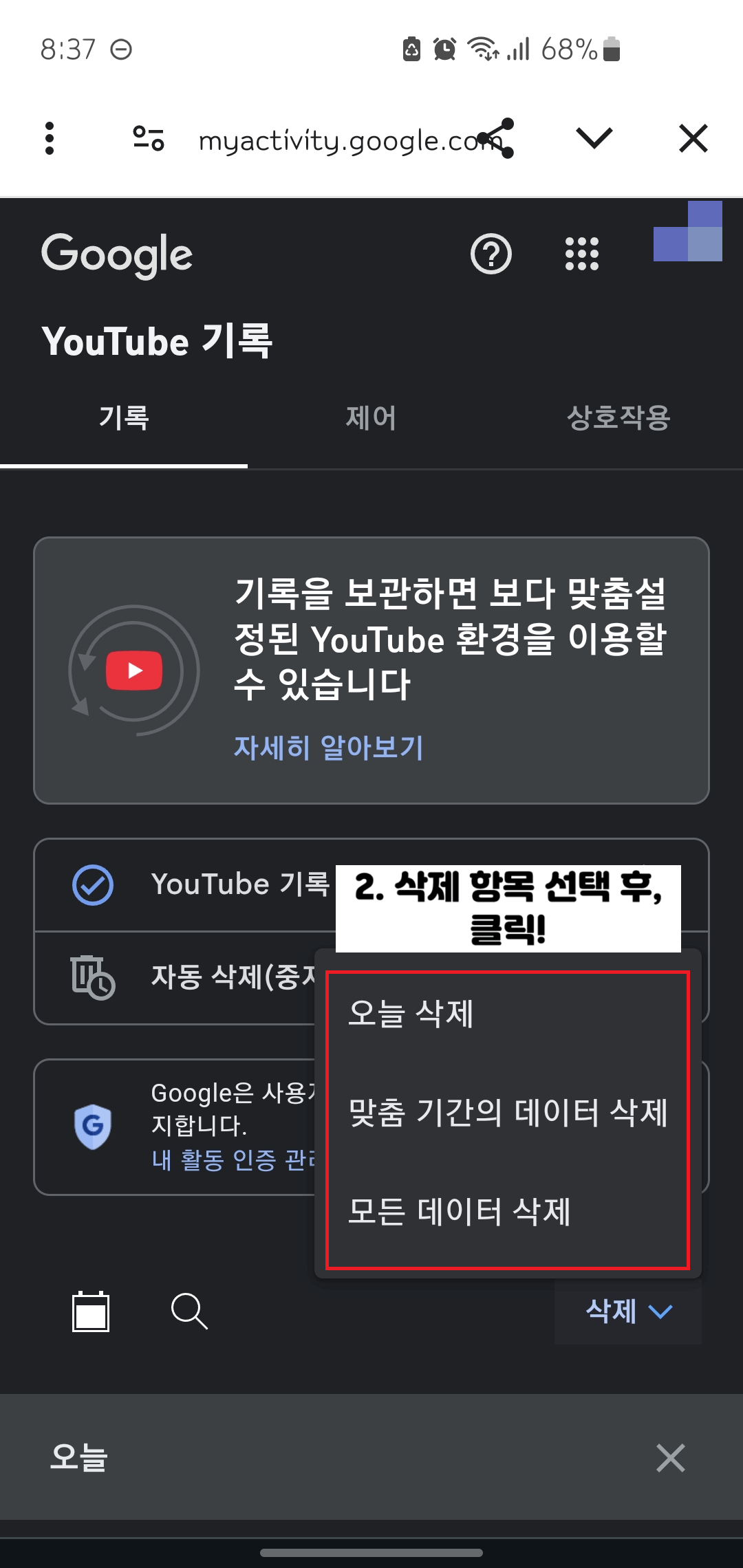Expand the 삭제 dropdown button
743x1568 pixels.
click(x=628, y=1311)
